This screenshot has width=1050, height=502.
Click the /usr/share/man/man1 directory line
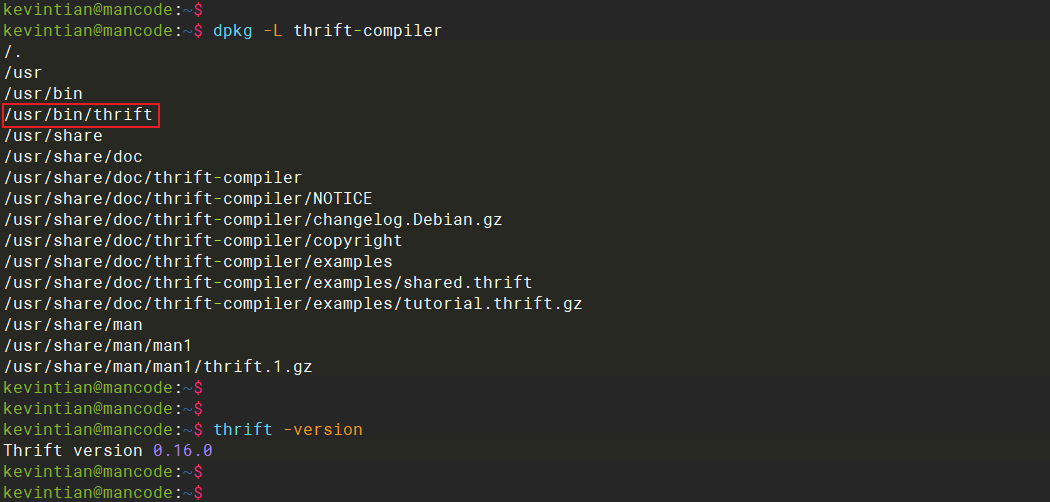point(98,345)
